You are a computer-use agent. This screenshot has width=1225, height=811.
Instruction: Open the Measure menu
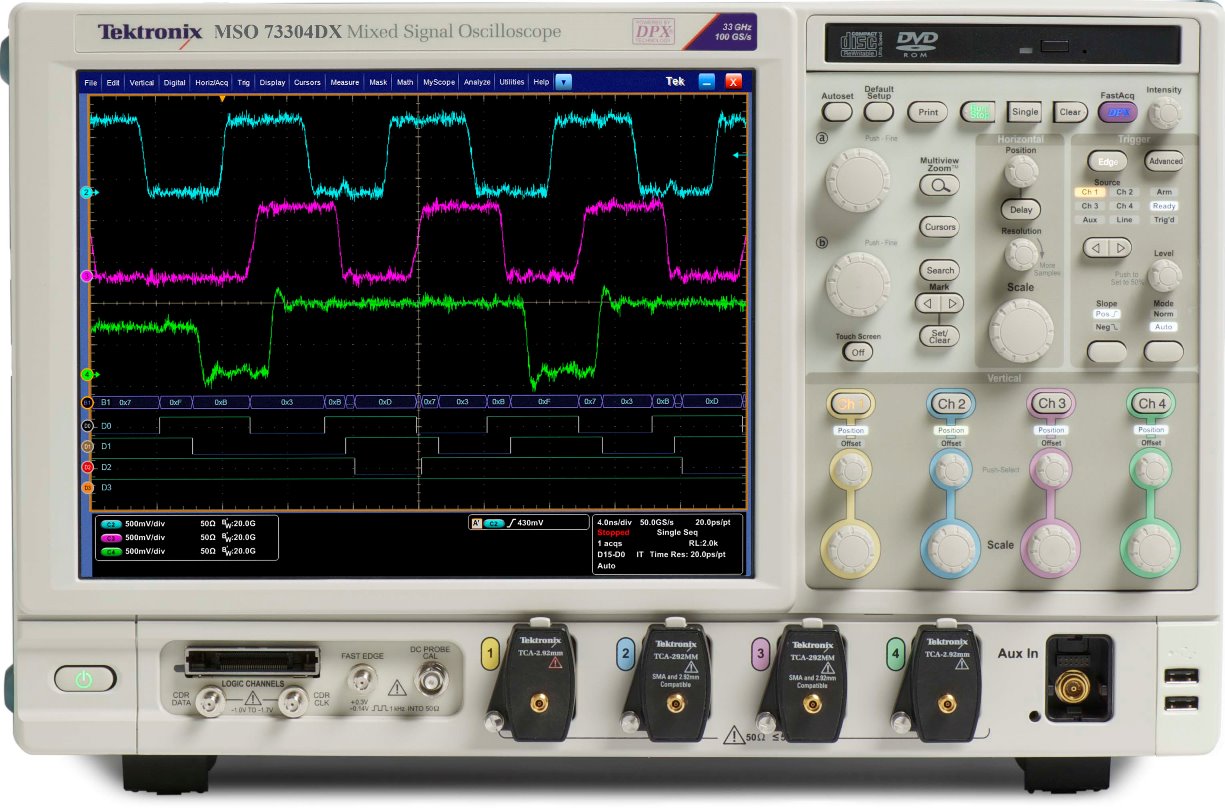345,83
